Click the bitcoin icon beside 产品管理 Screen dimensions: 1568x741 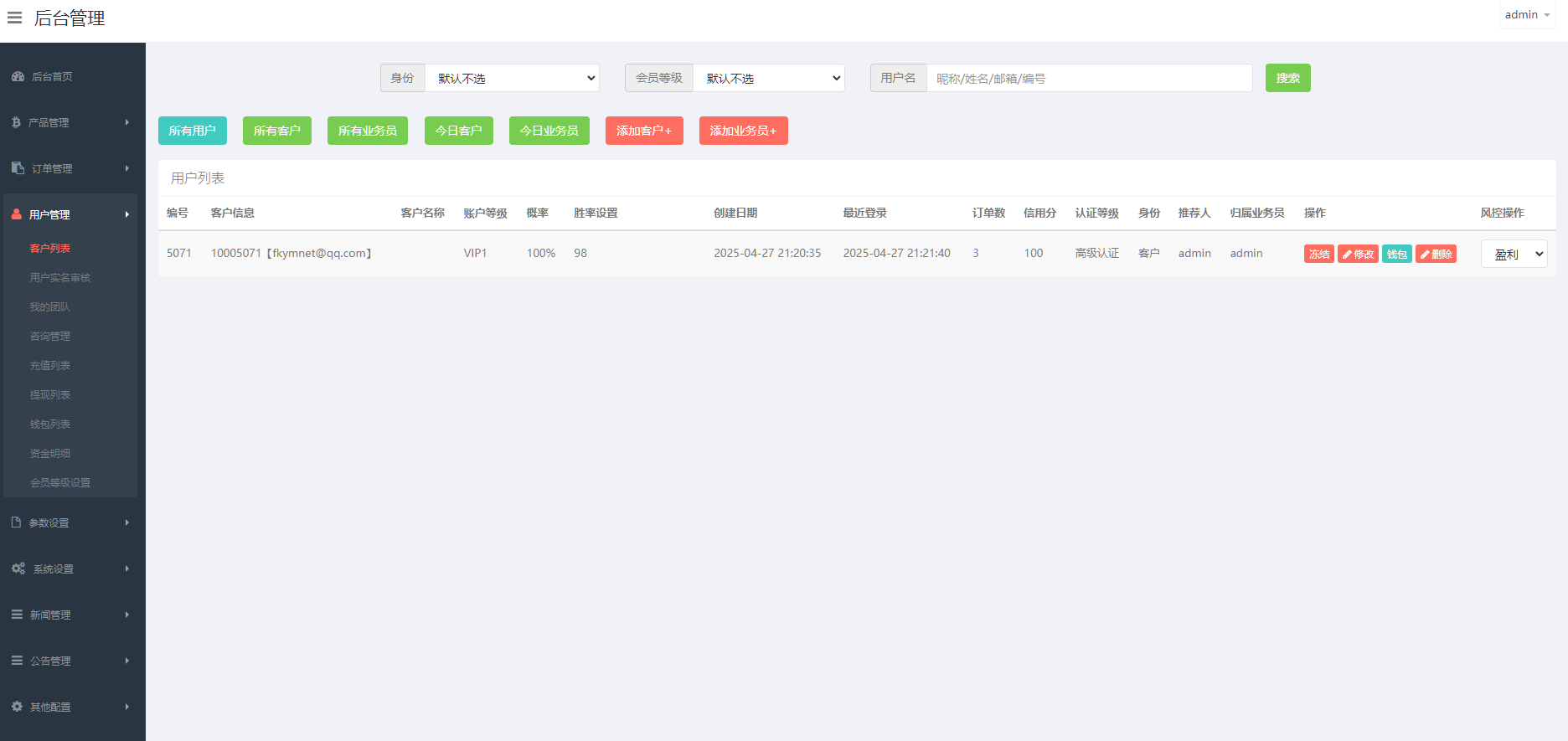pos(16,122)
